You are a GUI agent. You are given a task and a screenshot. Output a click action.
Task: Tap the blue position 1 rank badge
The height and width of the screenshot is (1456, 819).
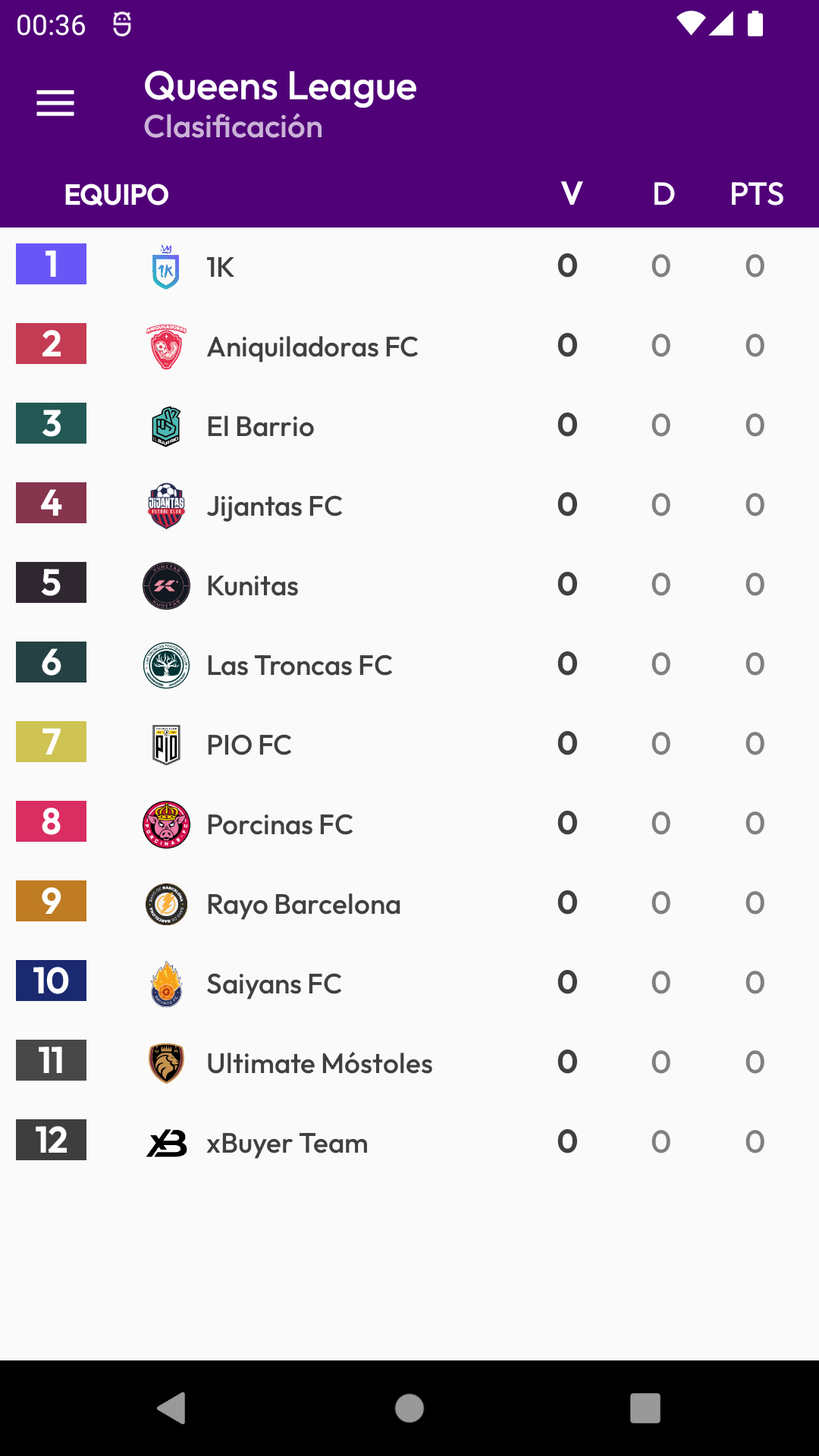[x=51, y=264]
